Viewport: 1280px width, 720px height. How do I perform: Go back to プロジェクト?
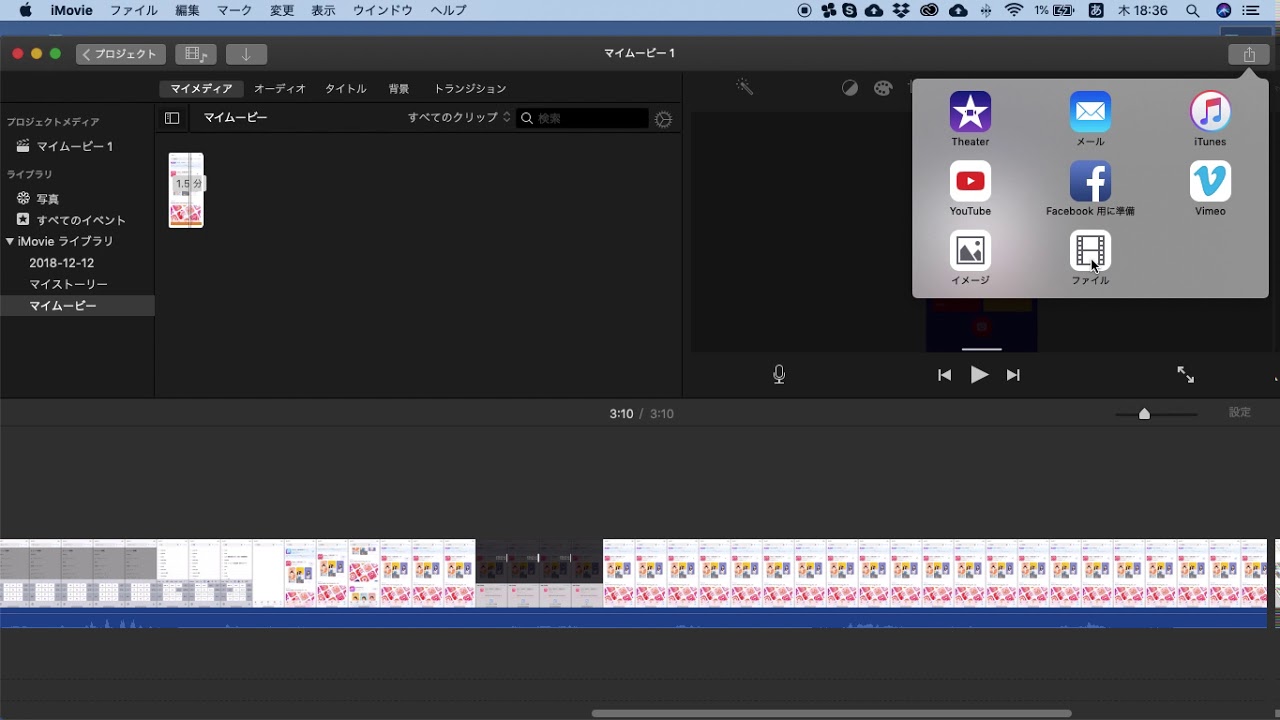[x=121, y=54]
